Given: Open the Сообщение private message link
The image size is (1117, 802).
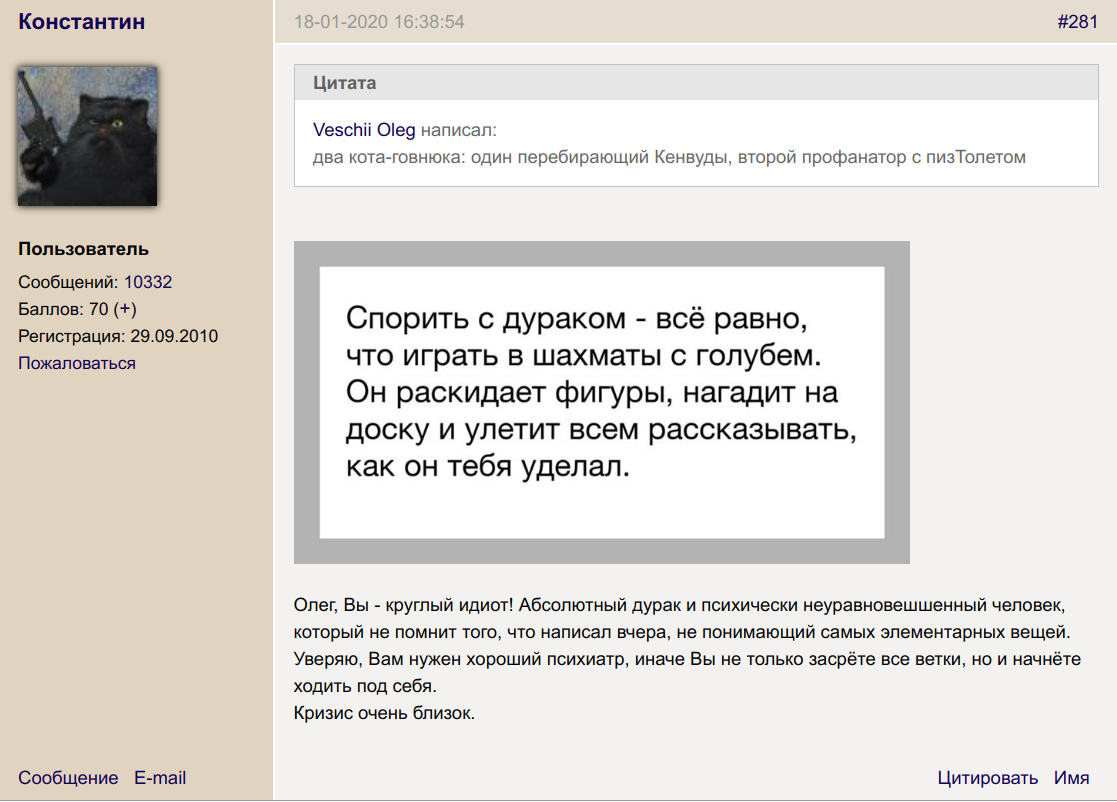Looking at the screenshot, I should pyautogui.click(x=68, y=778).
